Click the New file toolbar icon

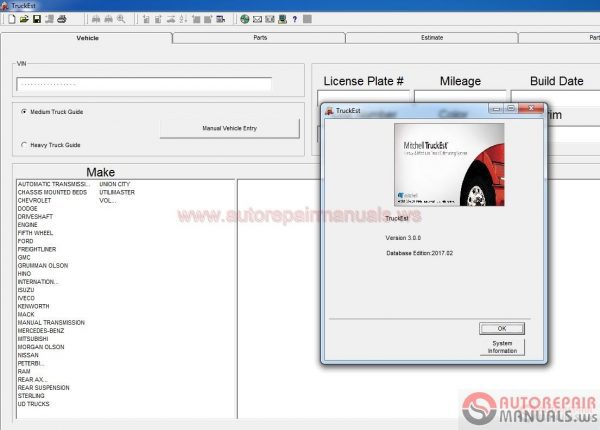pyautogui.click(x=12, y=19)
